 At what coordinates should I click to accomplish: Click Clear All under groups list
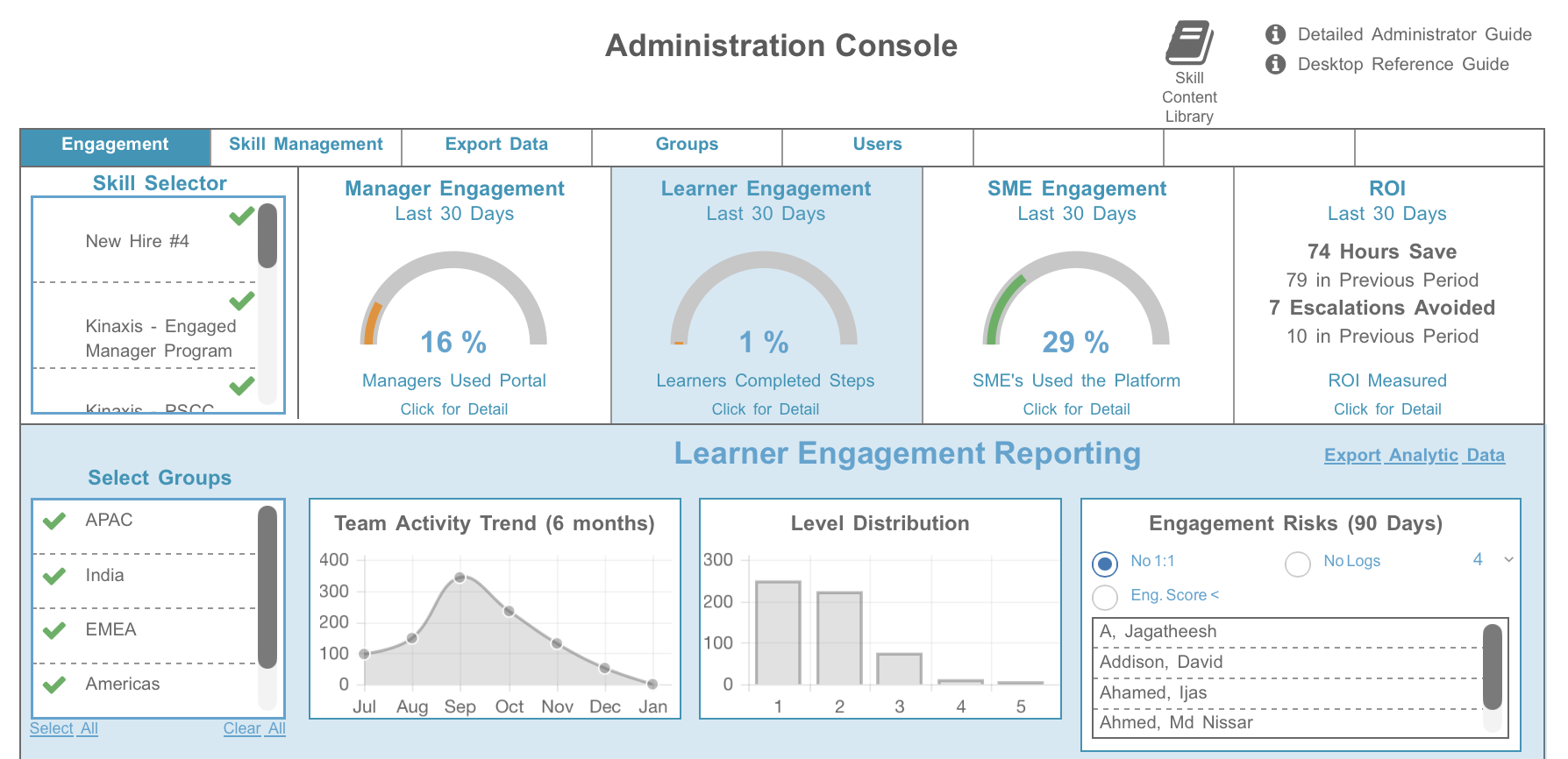(254, 728)
